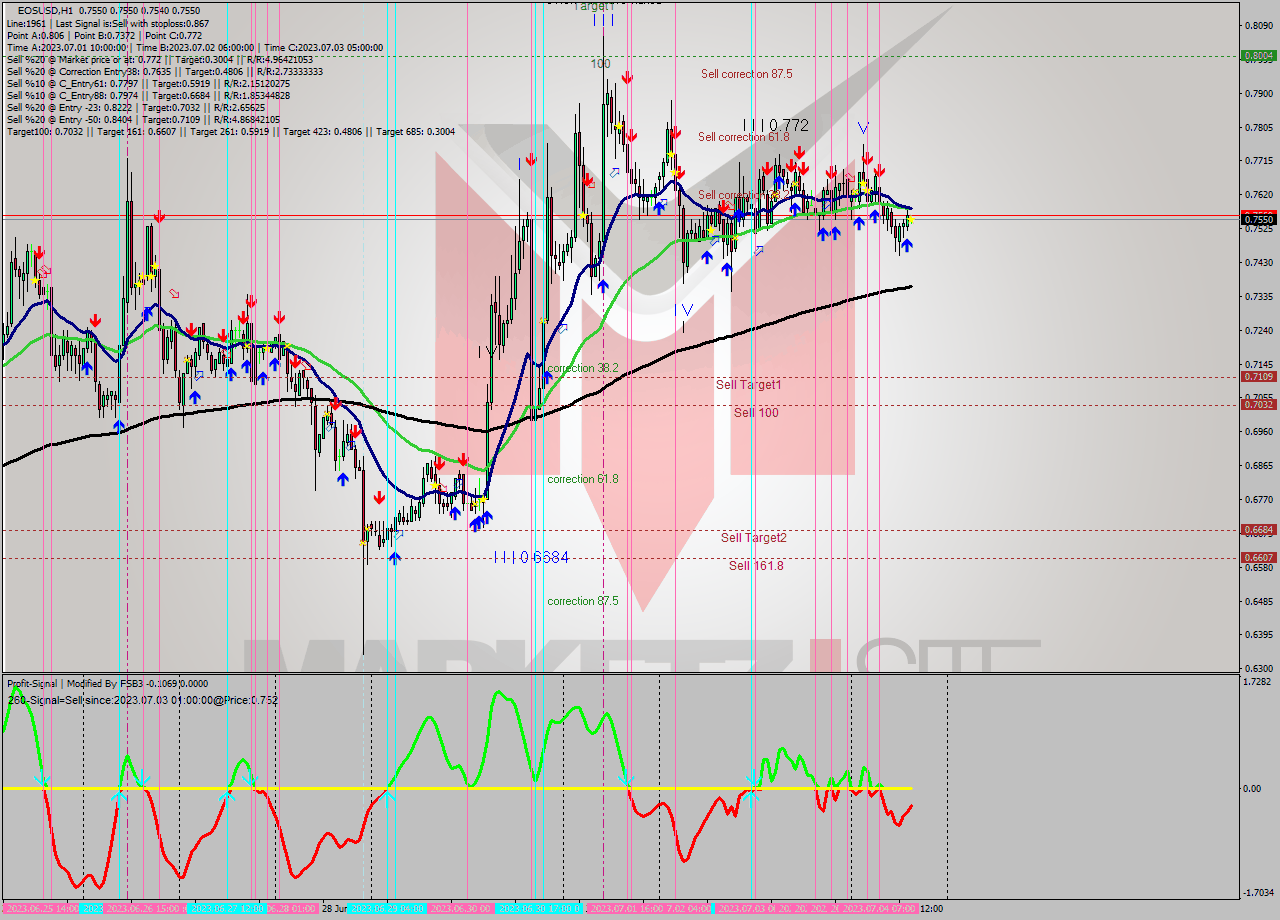Click the 0.7805 price axis value
Screen dimensions: 1280x920
pos(1258,128)
